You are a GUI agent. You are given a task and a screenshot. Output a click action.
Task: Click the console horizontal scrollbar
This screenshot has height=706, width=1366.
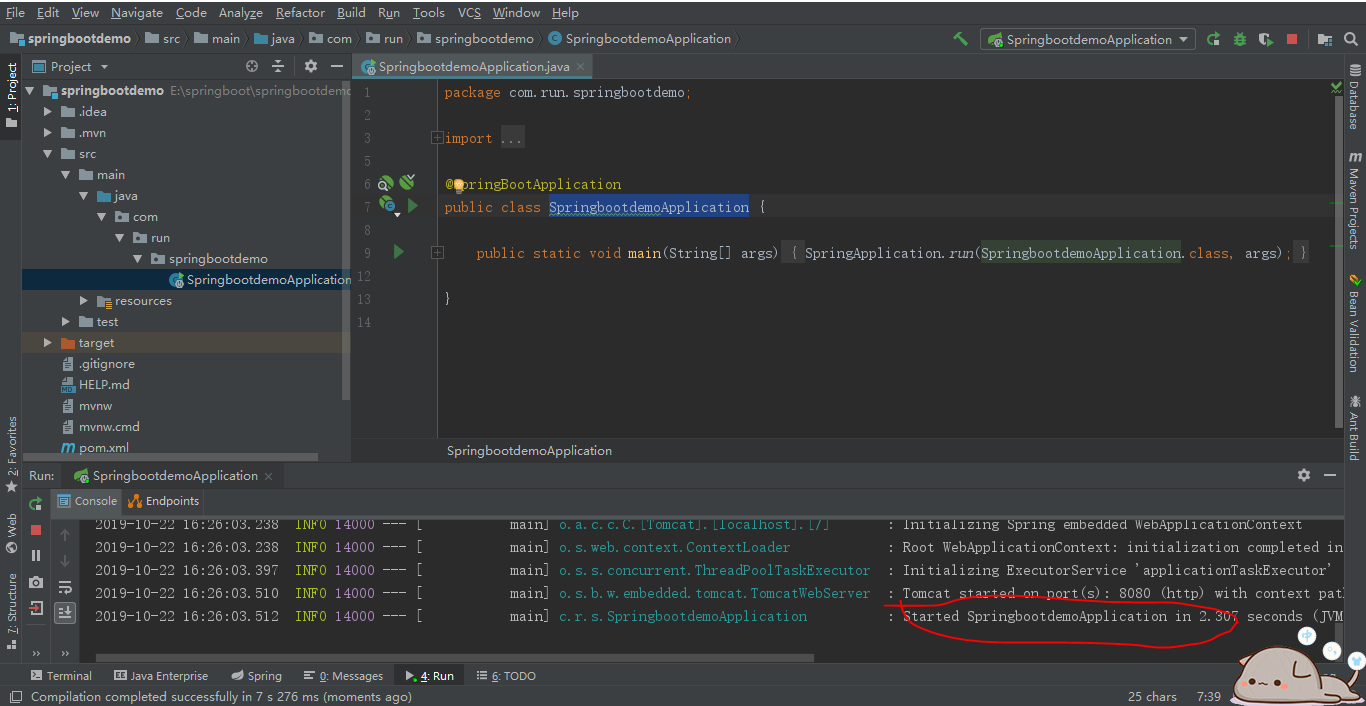[455, 658]
